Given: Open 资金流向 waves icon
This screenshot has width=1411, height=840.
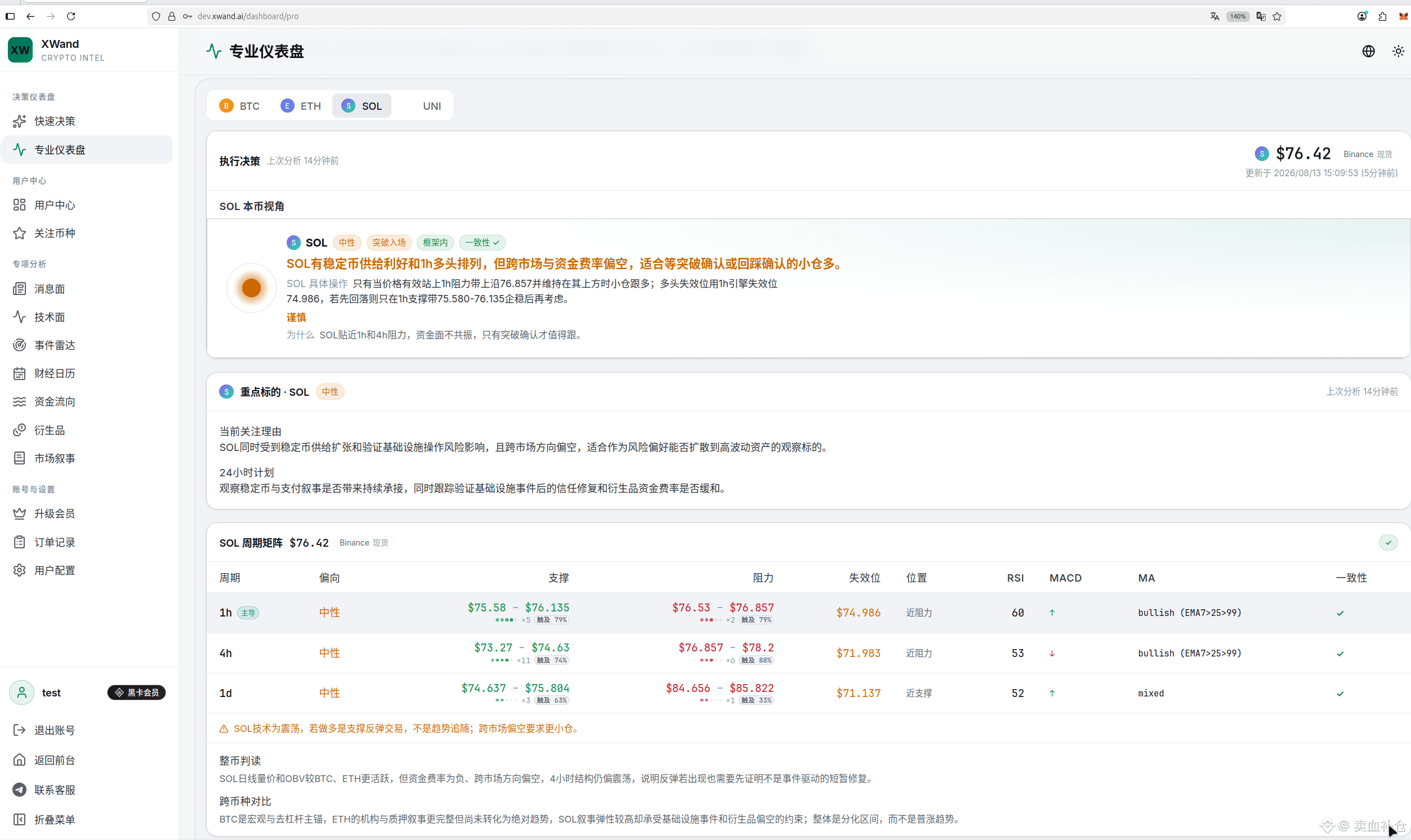Looking at the screenshot, I should click(20, 402).
